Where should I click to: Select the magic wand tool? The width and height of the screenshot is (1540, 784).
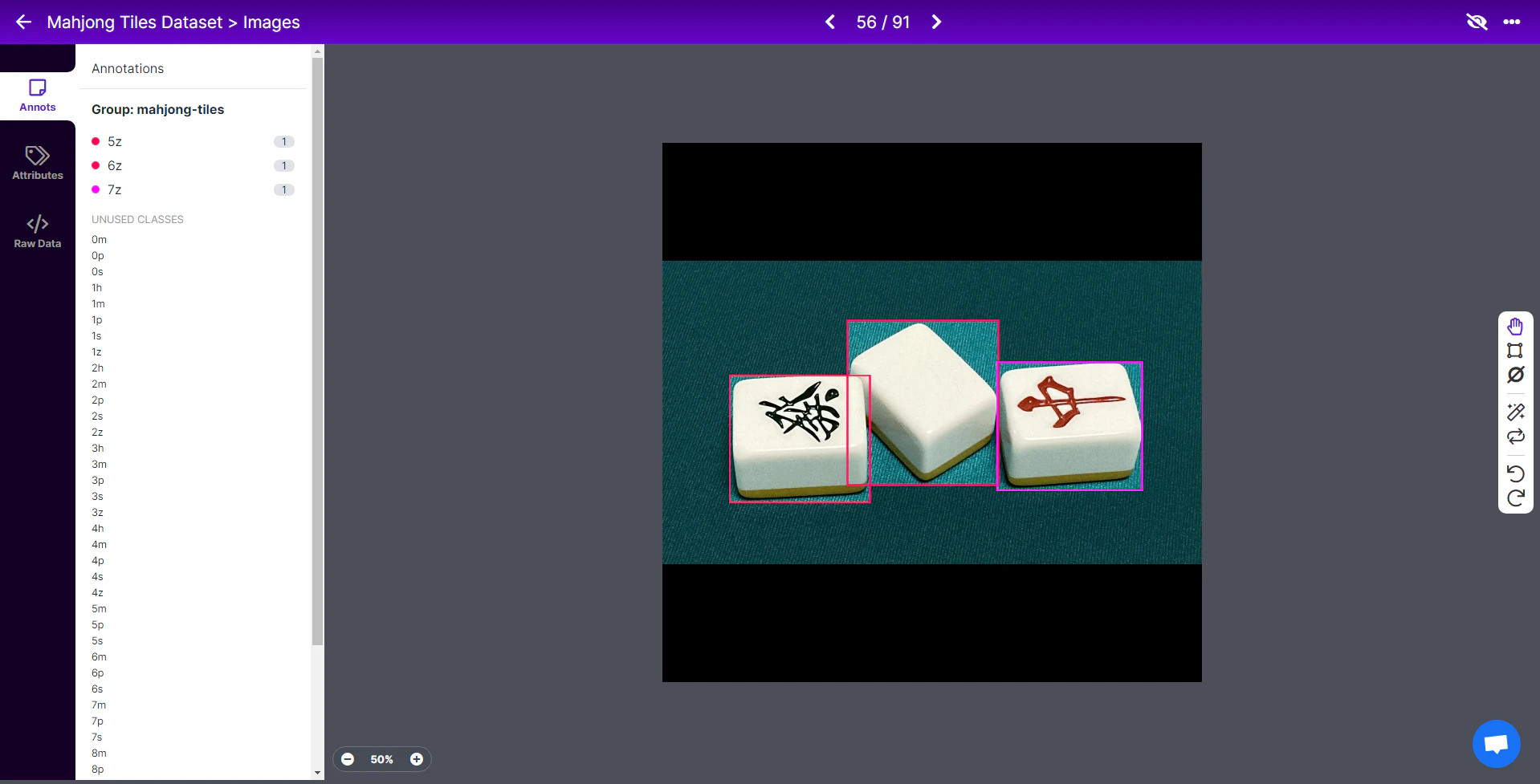pyautogui.click(x=1515, y=412)
